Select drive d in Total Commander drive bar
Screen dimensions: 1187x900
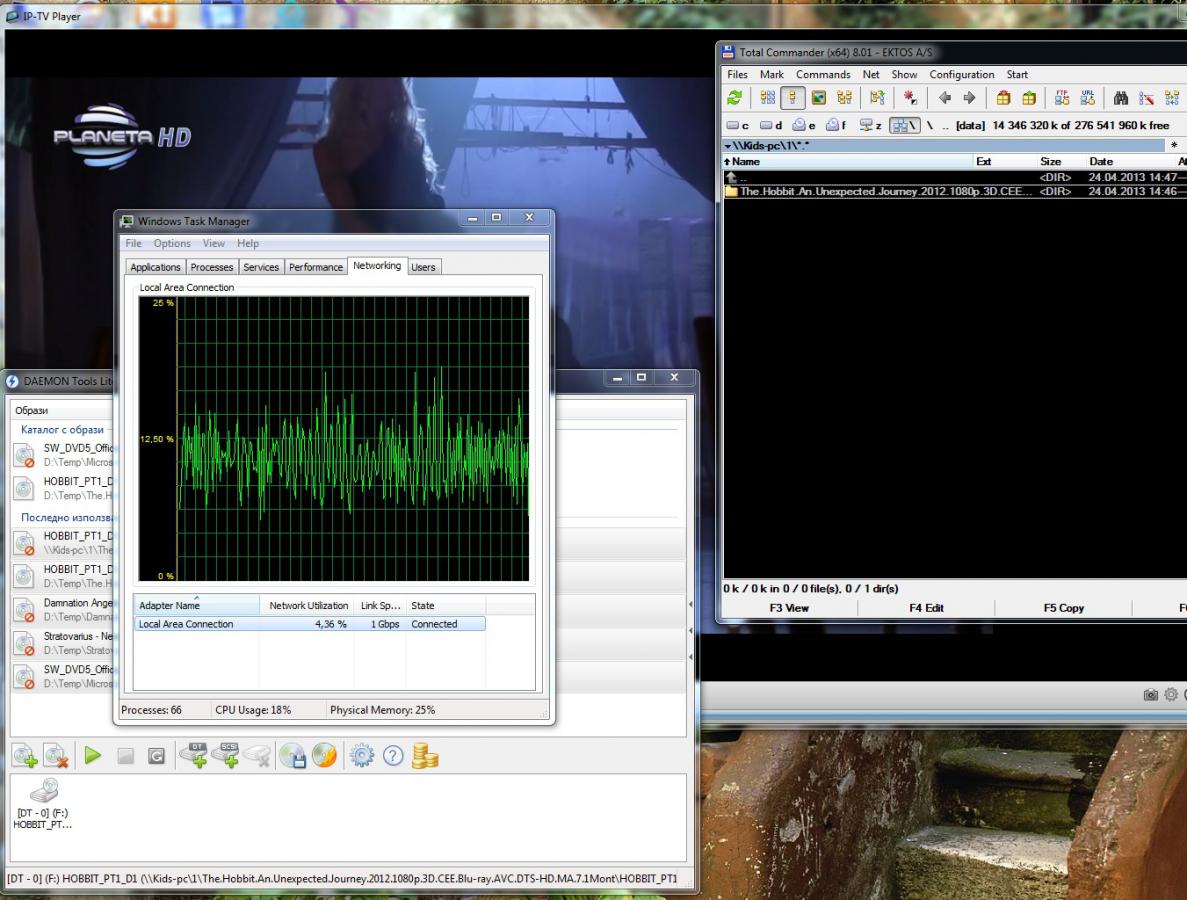[771, 126]
